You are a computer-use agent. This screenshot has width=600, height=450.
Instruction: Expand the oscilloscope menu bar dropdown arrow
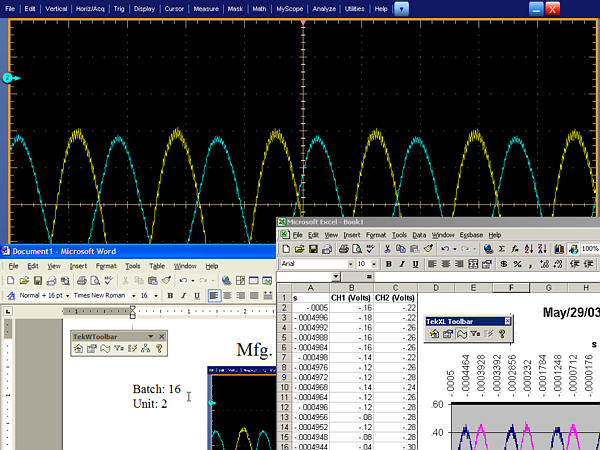pos(401,8)
